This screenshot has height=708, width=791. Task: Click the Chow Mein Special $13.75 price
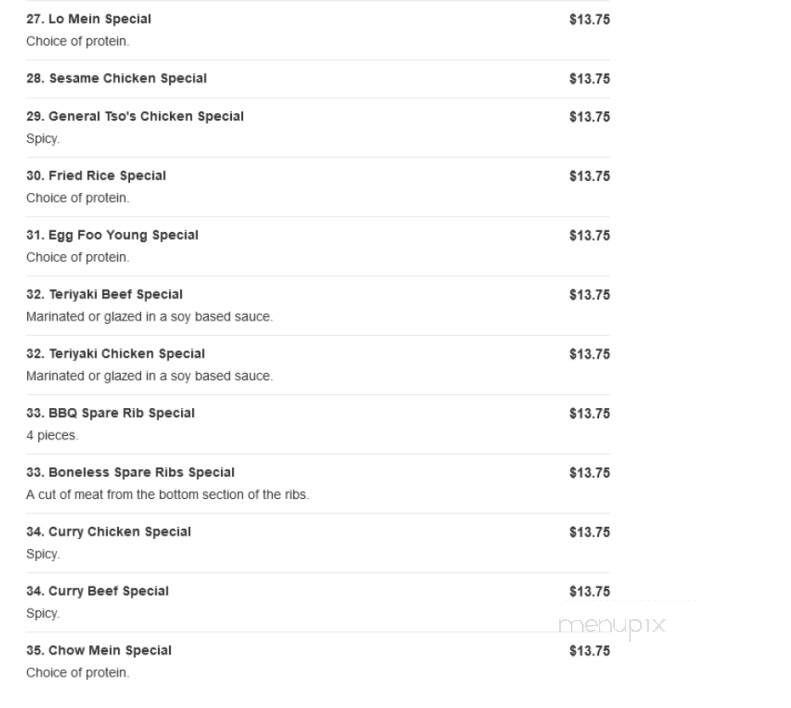(x=590, y=651)
